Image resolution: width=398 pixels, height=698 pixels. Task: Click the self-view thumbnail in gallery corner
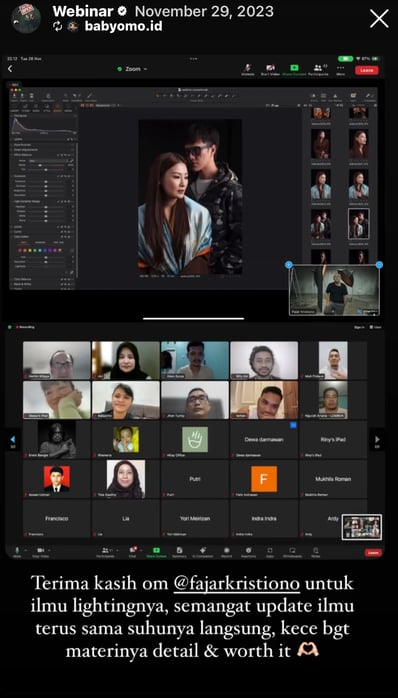pos(361,527)
